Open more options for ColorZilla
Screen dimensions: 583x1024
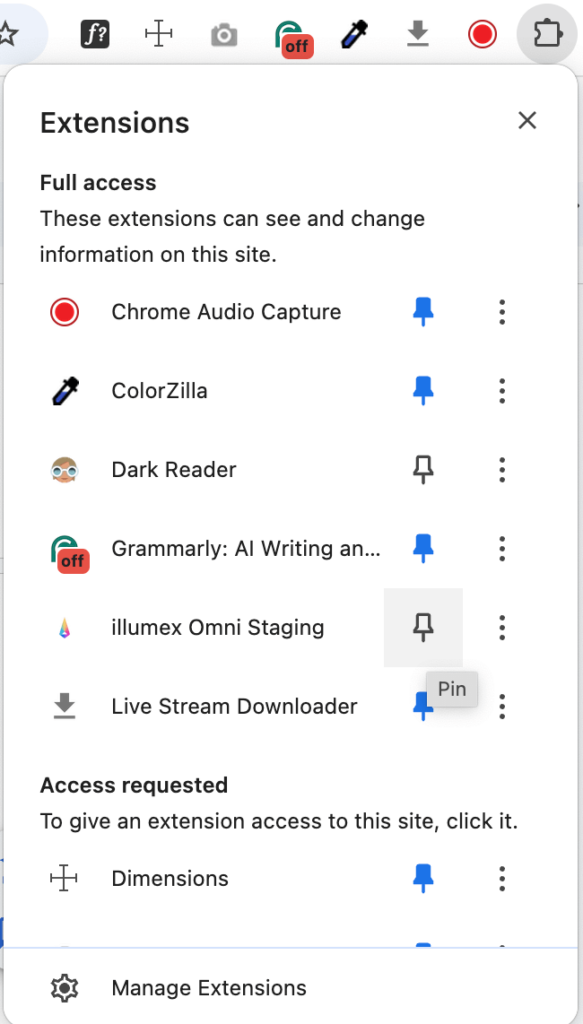[501, 391]
